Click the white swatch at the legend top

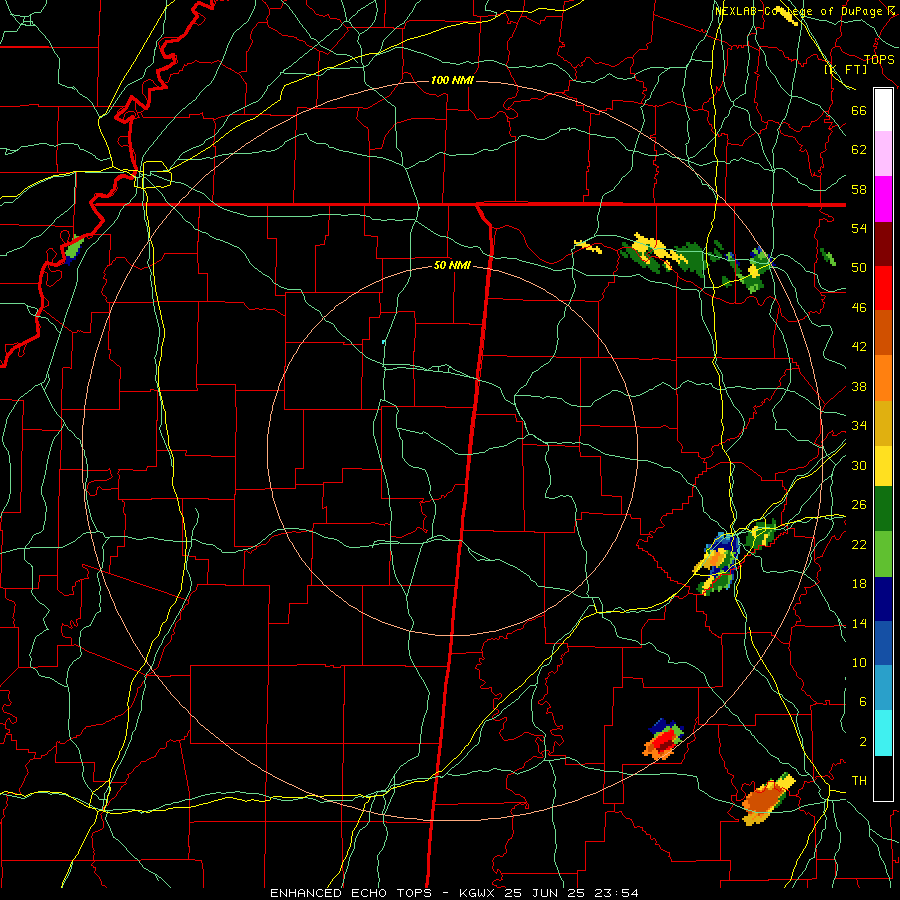(x=883, y=110)
